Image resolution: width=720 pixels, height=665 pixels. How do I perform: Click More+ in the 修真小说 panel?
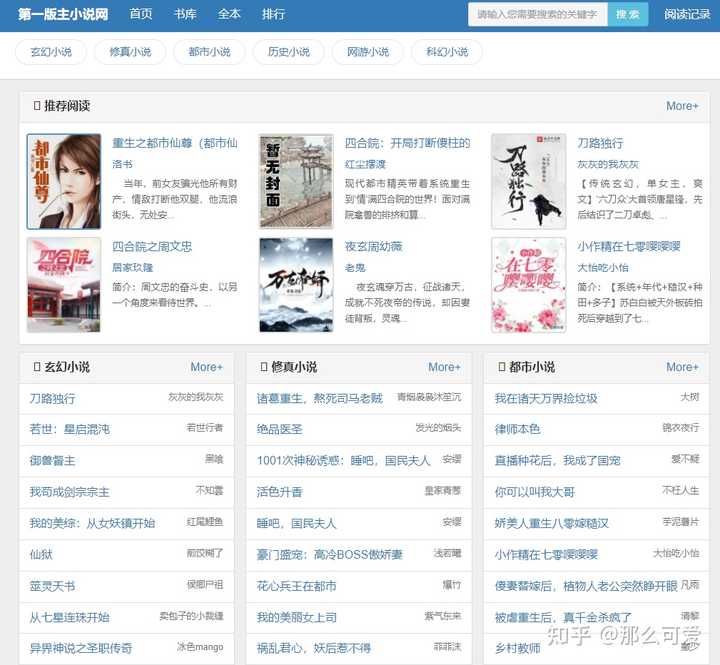pyautogui.click(x=444, y=367)
